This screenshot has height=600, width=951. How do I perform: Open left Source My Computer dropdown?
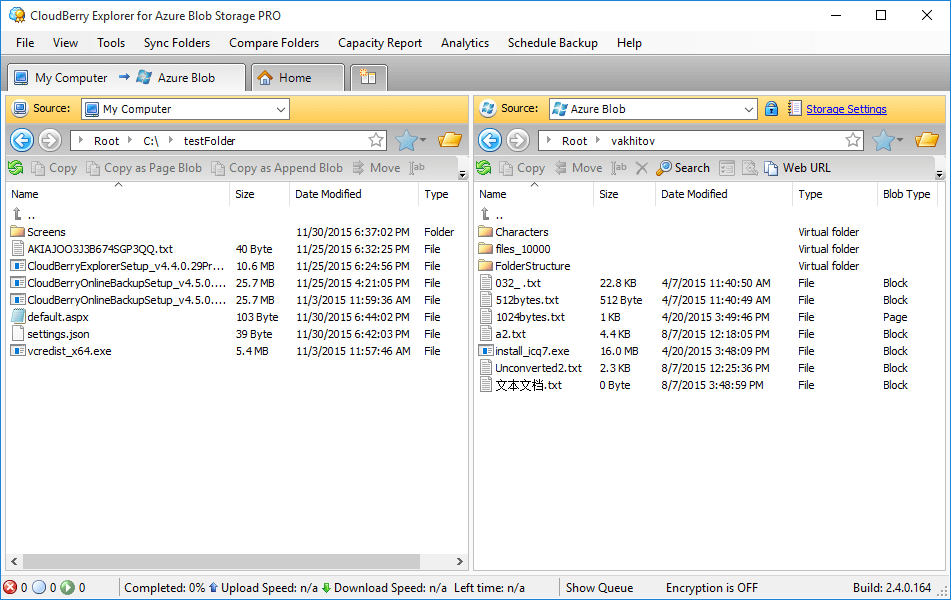pos(281,109)
